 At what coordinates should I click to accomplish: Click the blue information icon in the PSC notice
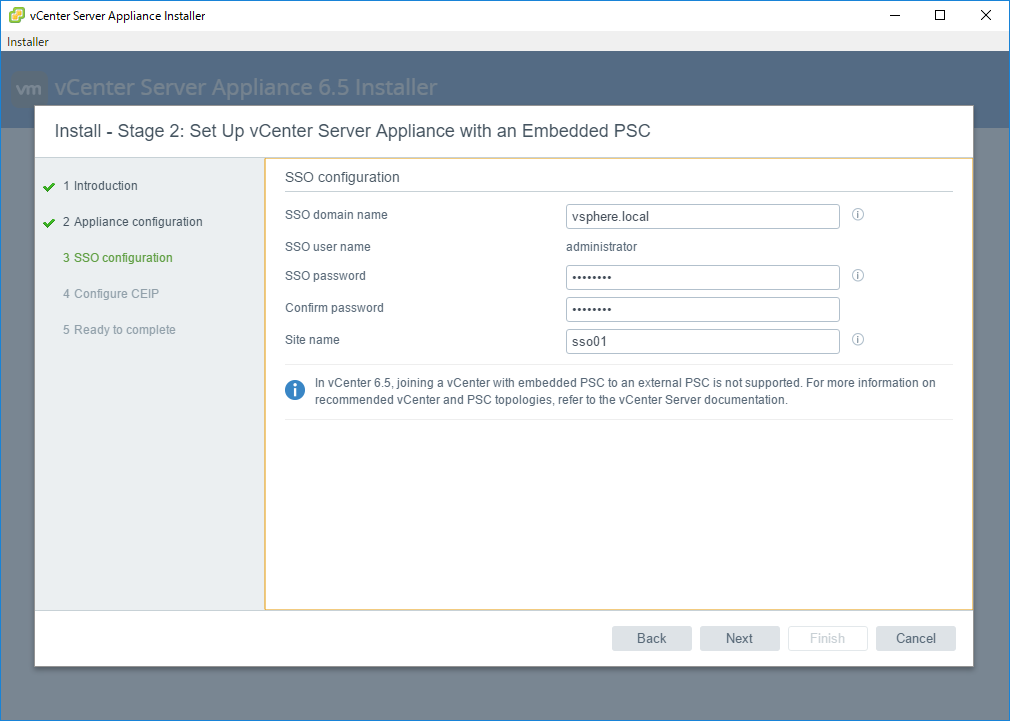295,390
